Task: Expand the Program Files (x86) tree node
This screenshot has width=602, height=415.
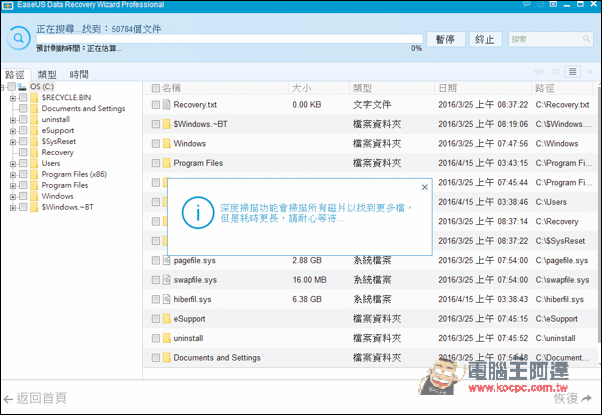Action: click(x=13, y=175)
